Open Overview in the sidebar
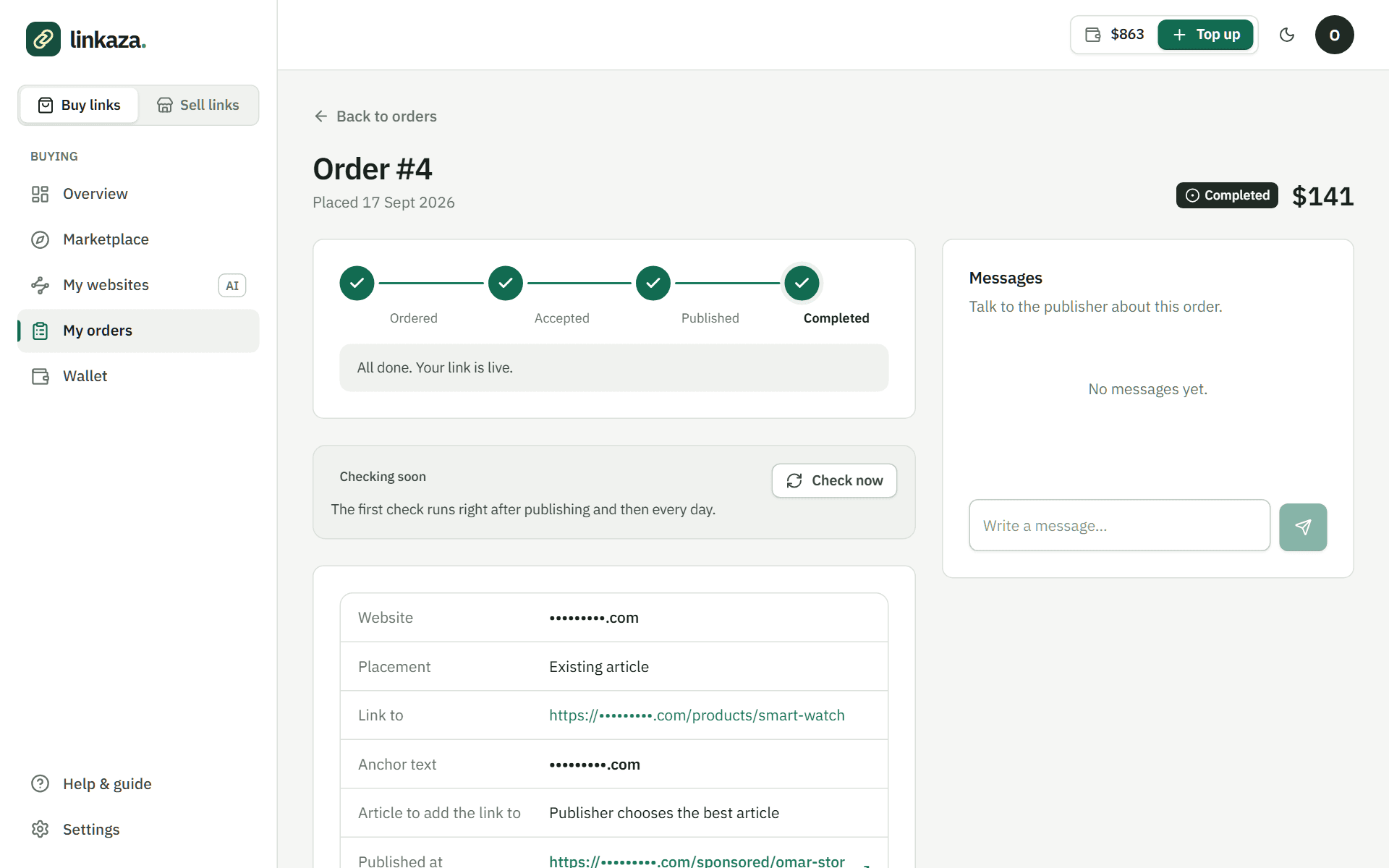1389x868 pixels. (138, 194)
